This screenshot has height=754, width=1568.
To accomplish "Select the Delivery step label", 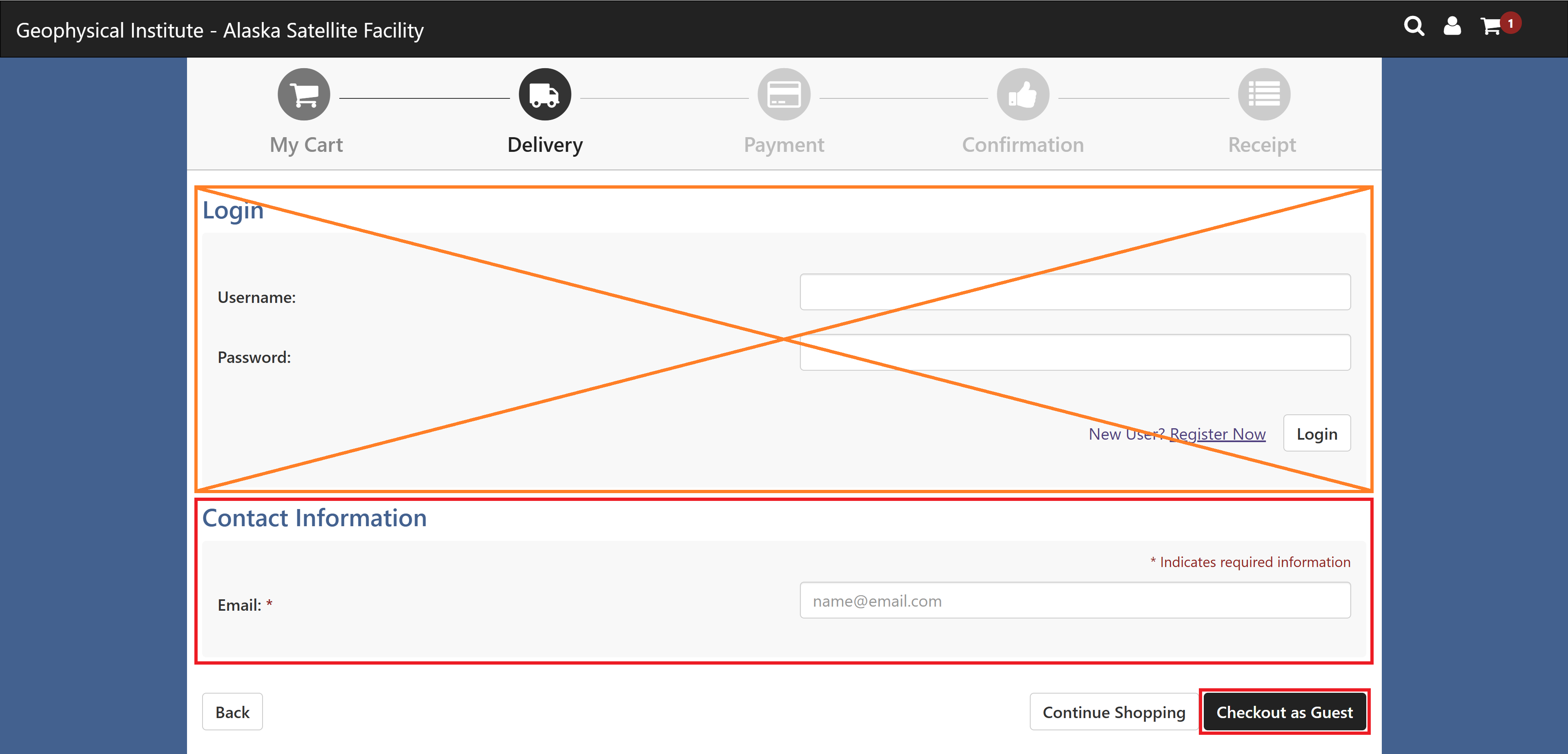I will click(x=545, y=145).
